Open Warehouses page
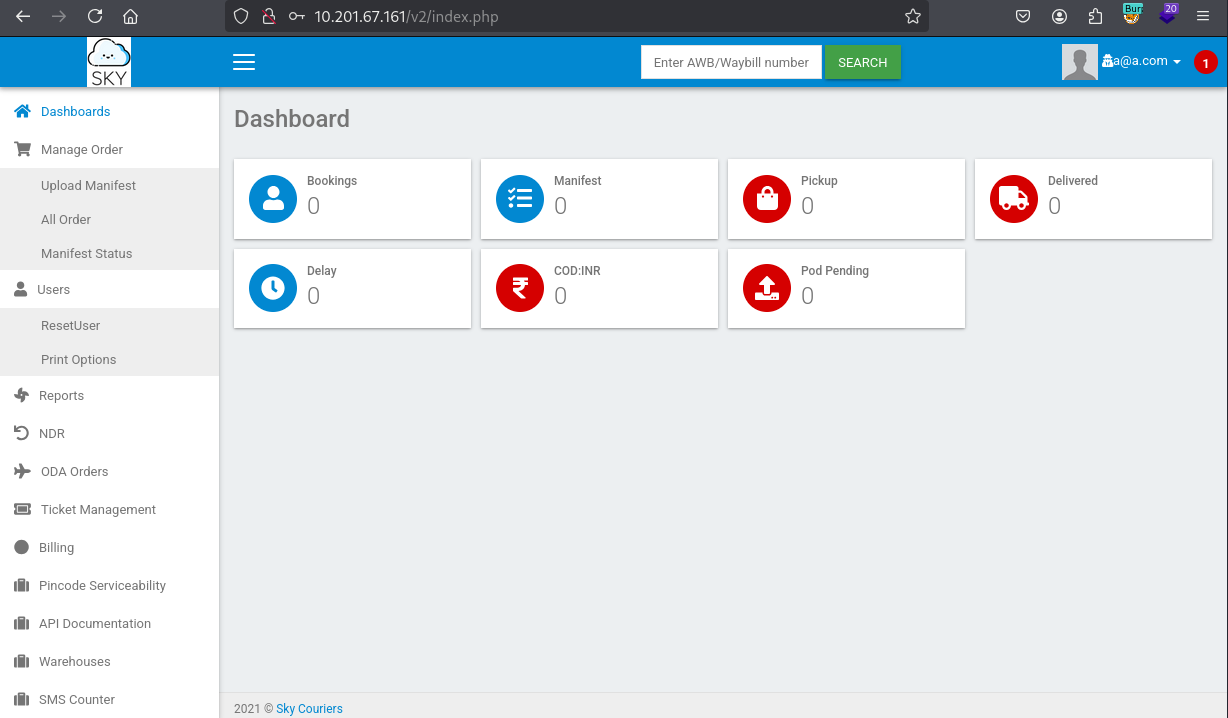The width and height of the screenshot is (1228, 718). pyautogui.click(x=109, y=661)
